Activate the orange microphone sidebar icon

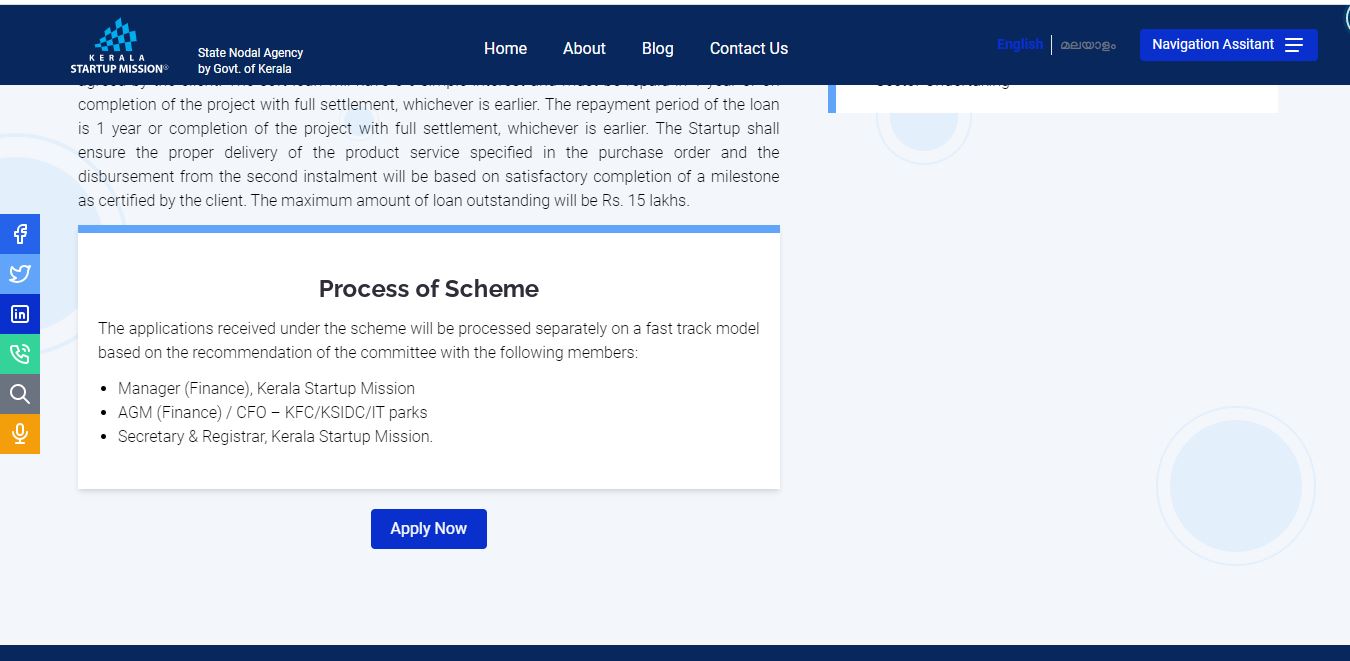point(20,434)
